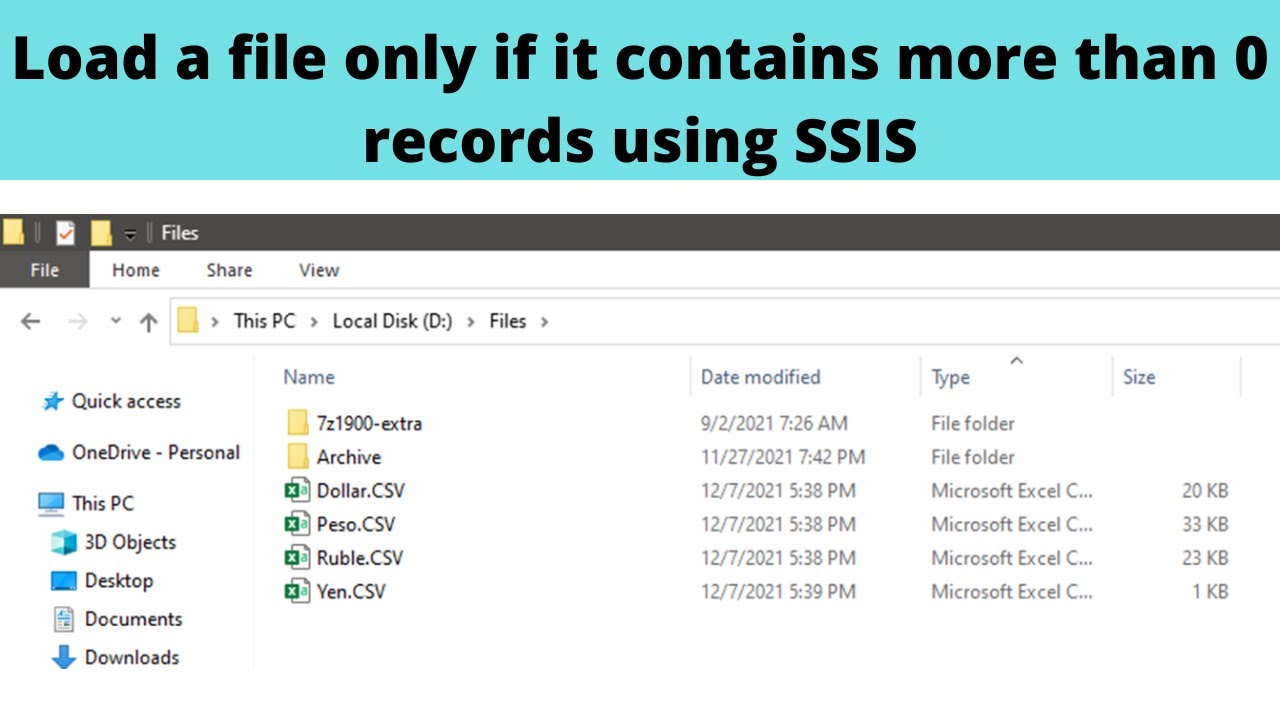Click the properties checkmark icon in title bar
This screenshot has width=1280, height=720.
(x=65, y=233)
